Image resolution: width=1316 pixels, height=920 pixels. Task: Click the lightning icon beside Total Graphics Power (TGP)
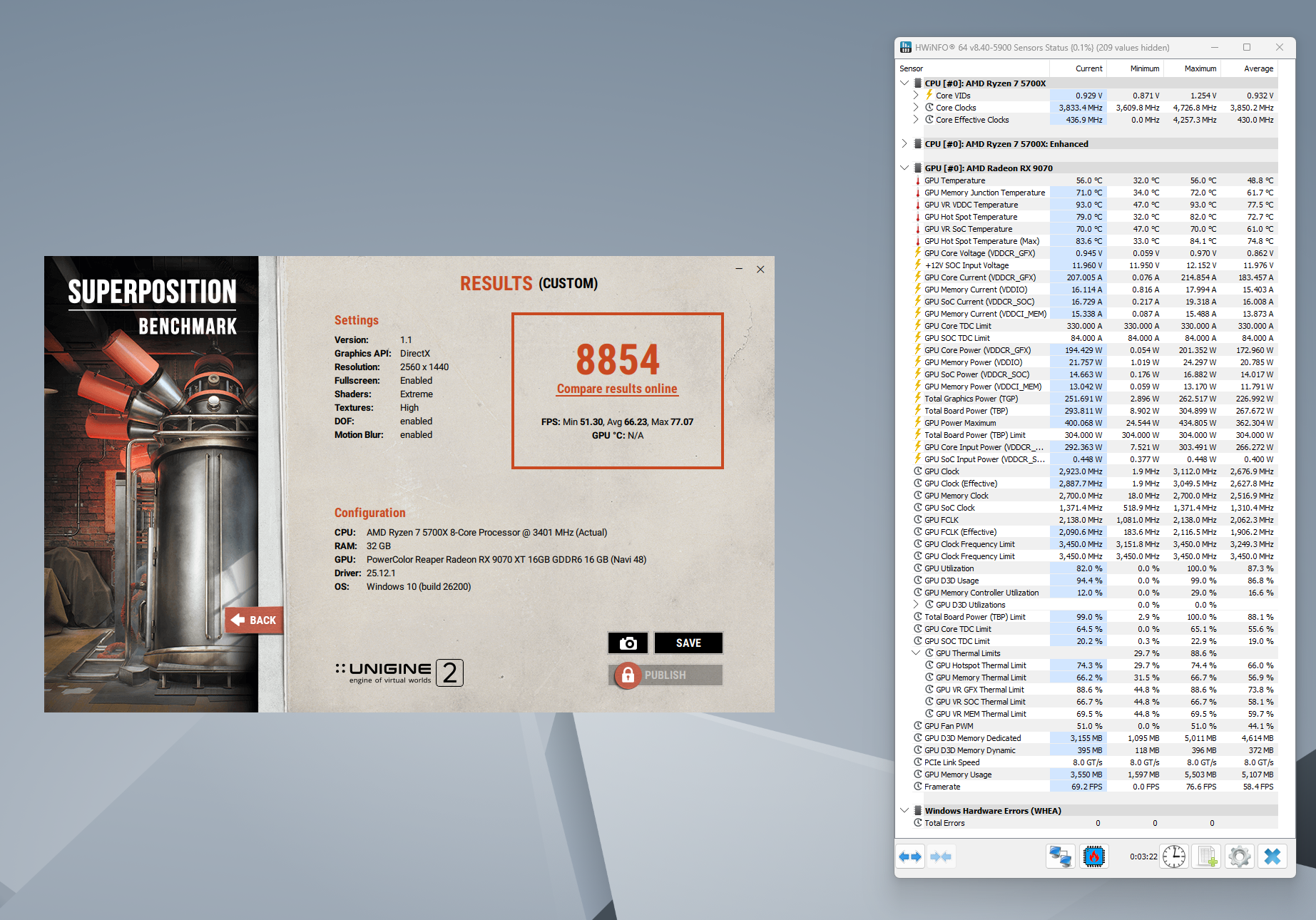point(918,399)
